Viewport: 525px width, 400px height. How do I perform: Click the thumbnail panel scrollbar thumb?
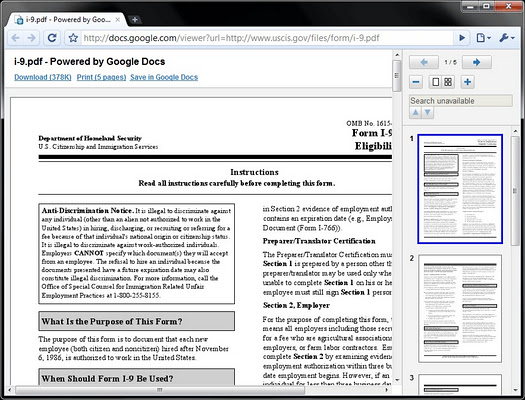[x=515, y=190]
